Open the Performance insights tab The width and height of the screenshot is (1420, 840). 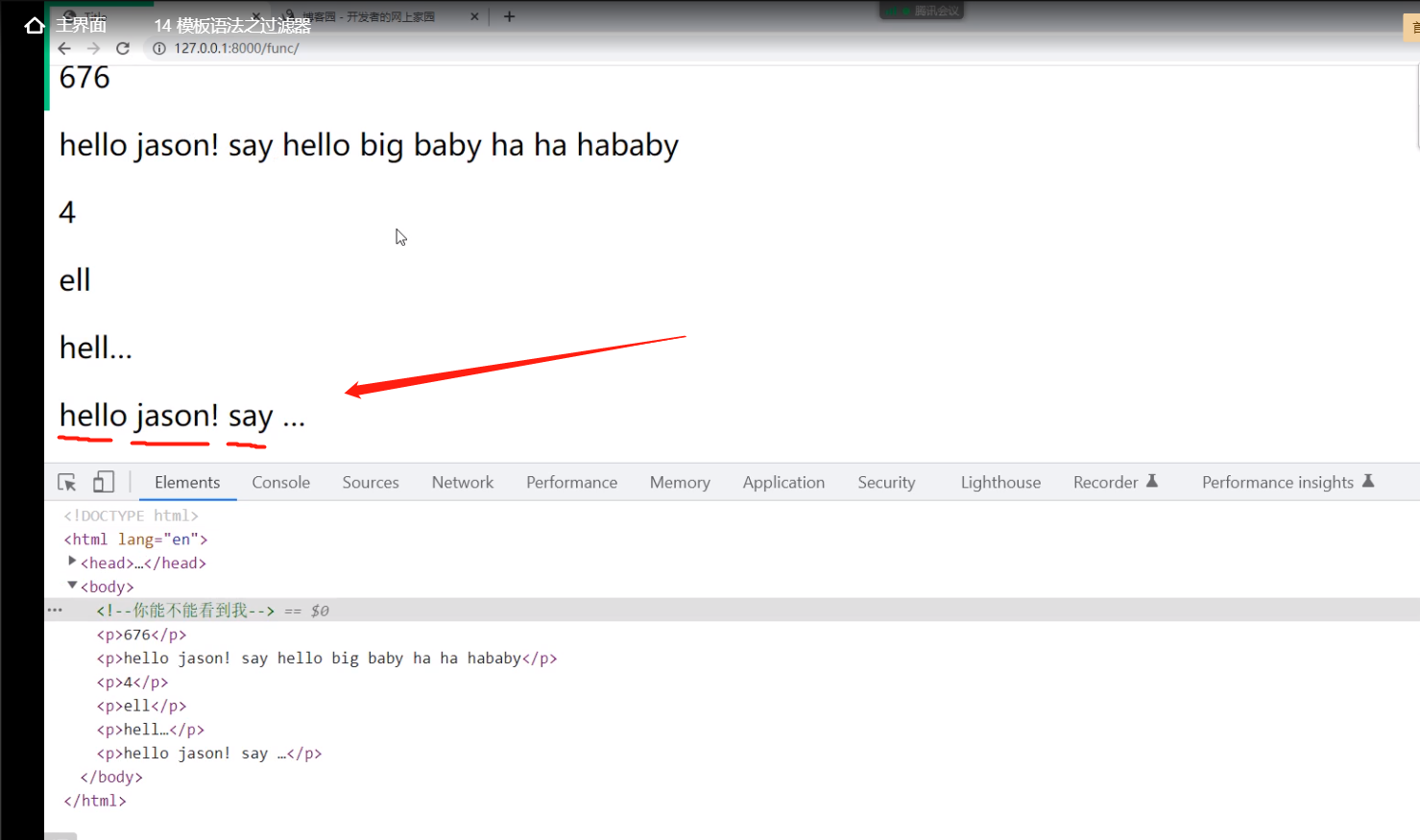pos(1288,482)
